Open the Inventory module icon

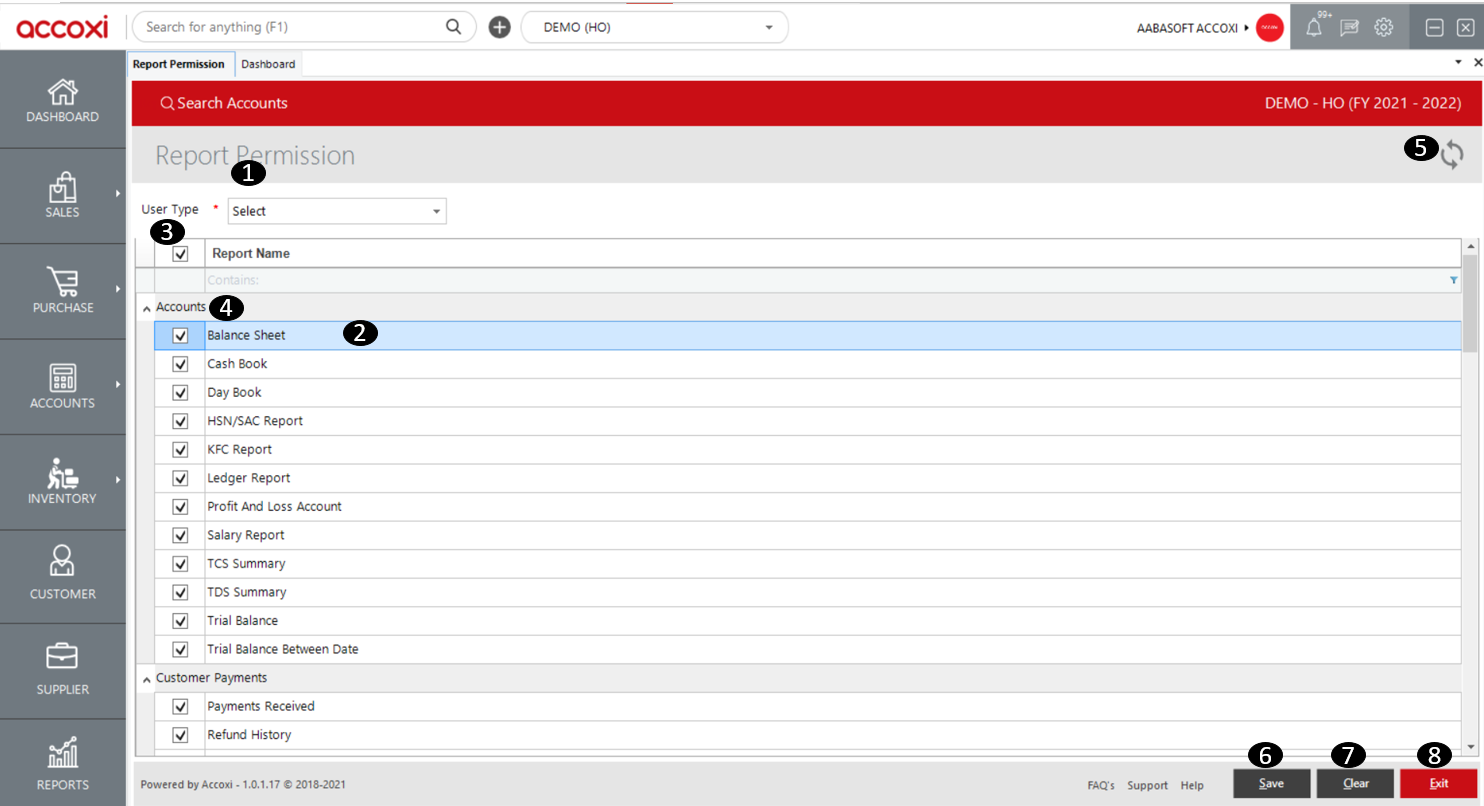62,481
